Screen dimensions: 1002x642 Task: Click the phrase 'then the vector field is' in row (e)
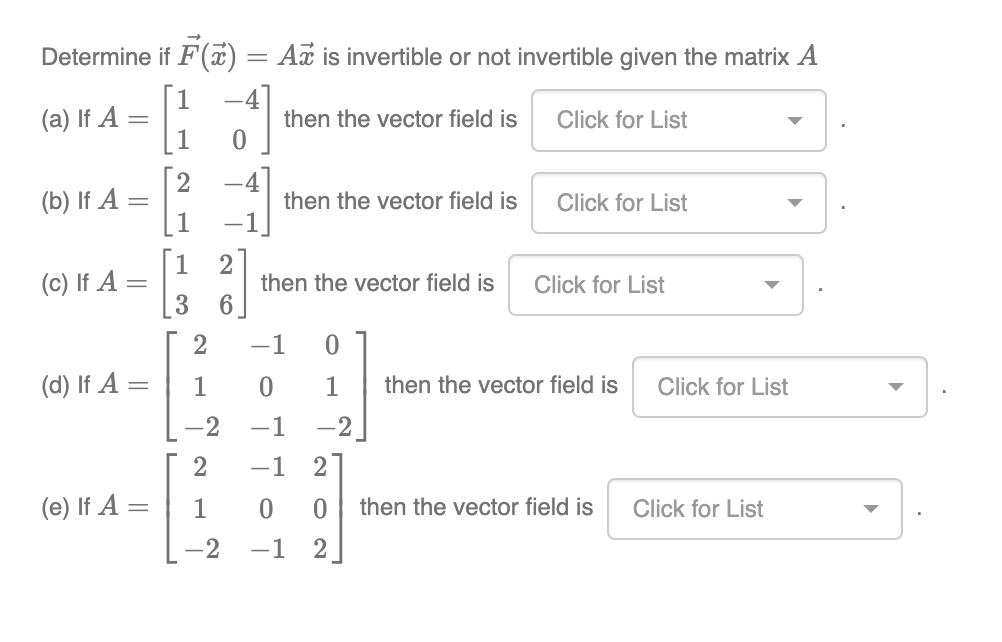tap(477, 507)
